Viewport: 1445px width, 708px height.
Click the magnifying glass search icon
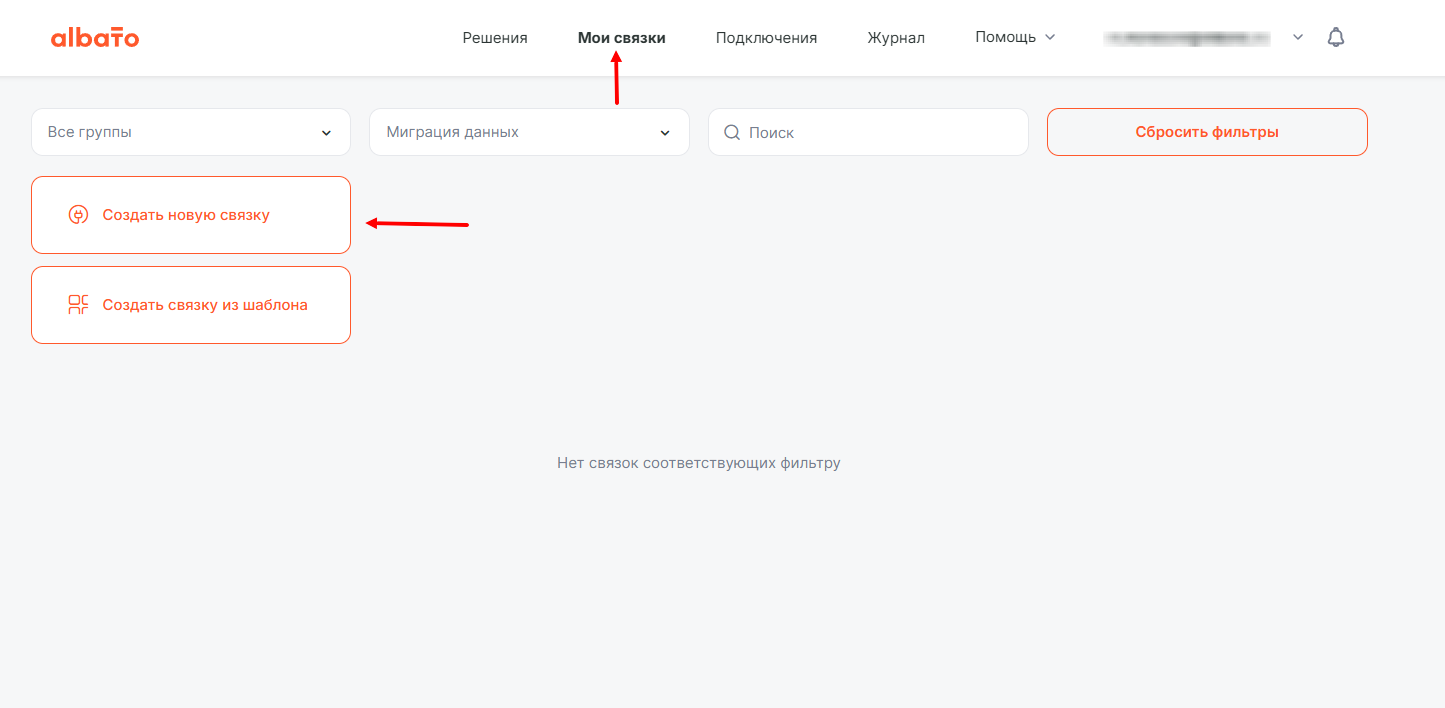coord(732,132)
